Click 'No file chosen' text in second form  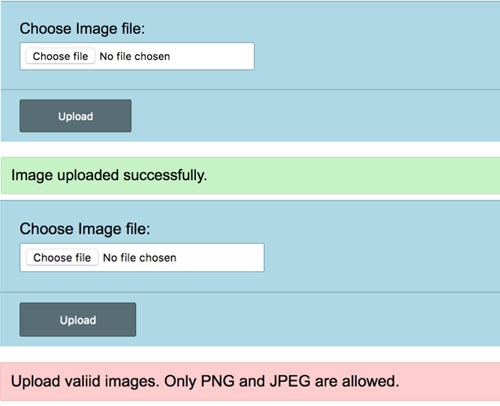pos(140,258)
